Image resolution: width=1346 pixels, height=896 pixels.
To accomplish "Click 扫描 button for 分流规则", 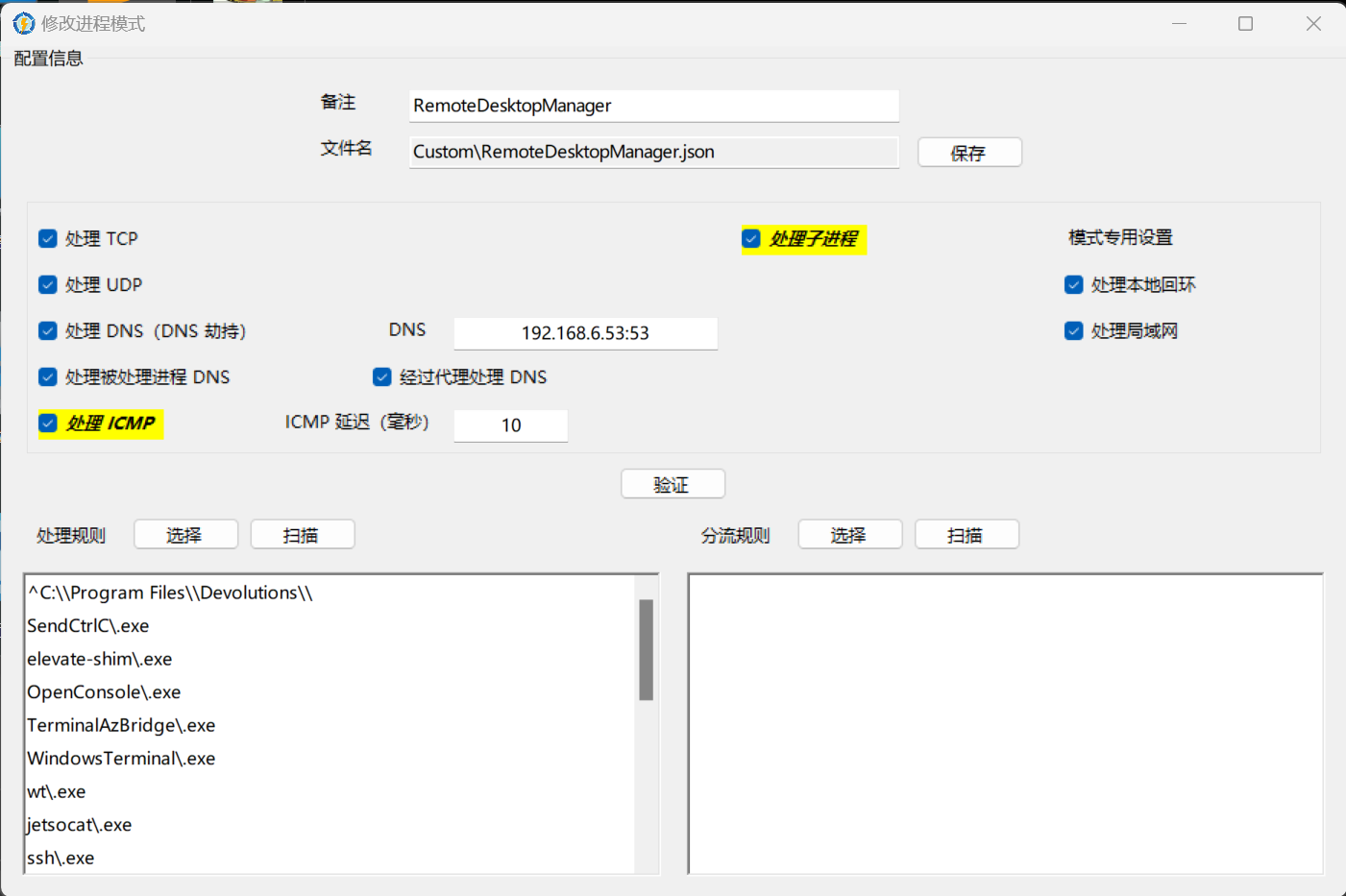I will click(x=967, y=535).
